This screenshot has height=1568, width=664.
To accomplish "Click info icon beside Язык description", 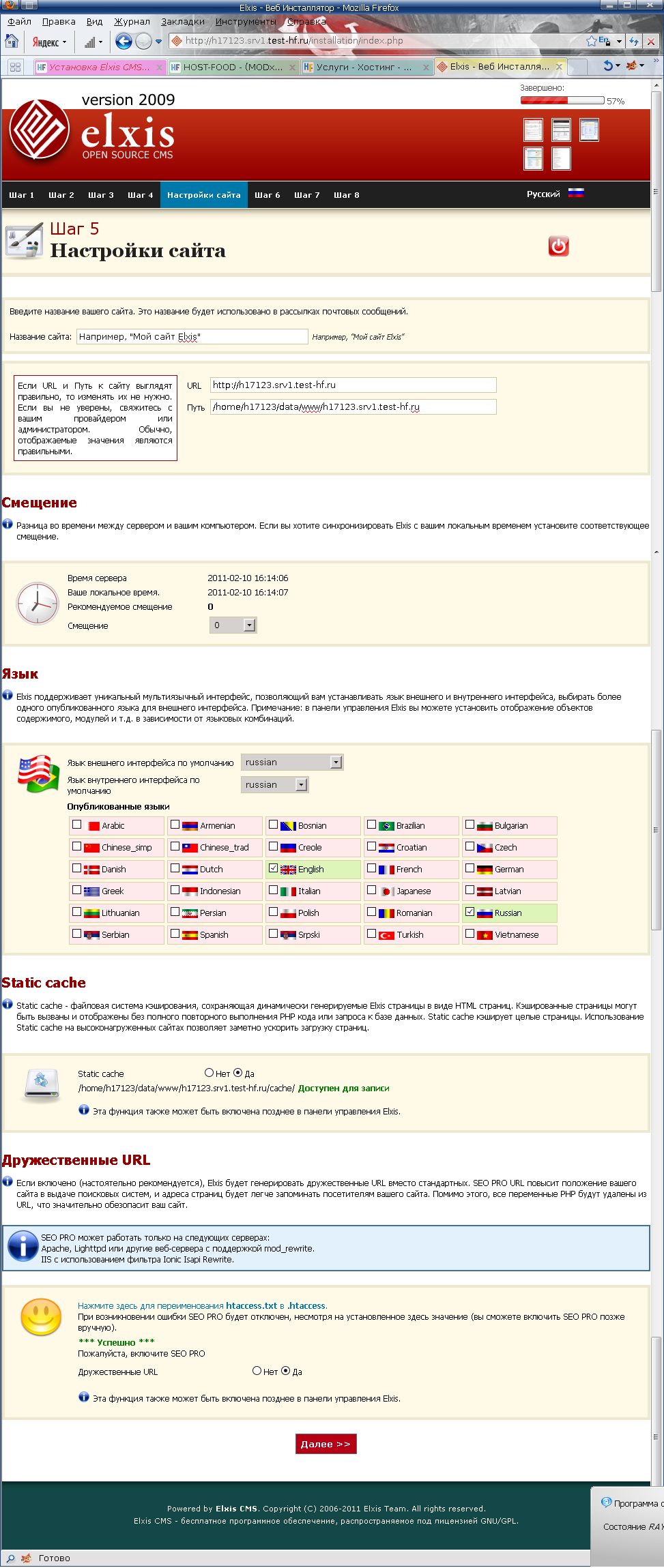I will point(8,695).
